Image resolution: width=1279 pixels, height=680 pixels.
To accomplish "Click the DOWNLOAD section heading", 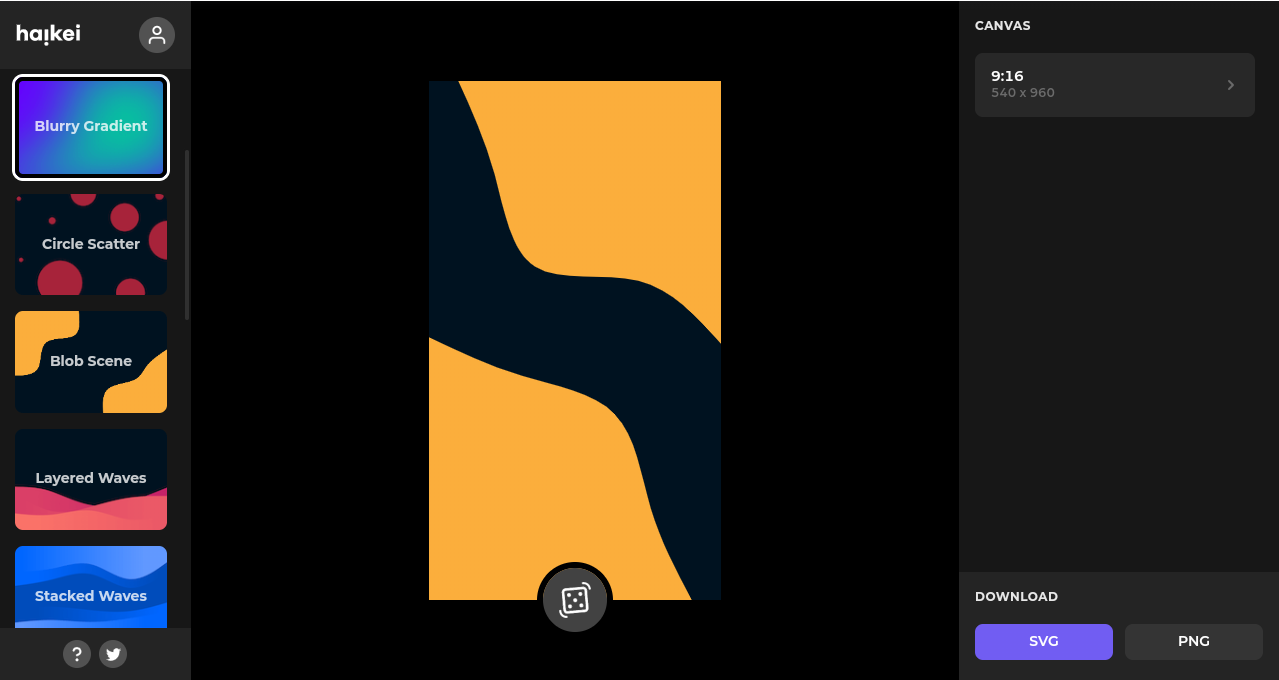I will point(1016,597).
